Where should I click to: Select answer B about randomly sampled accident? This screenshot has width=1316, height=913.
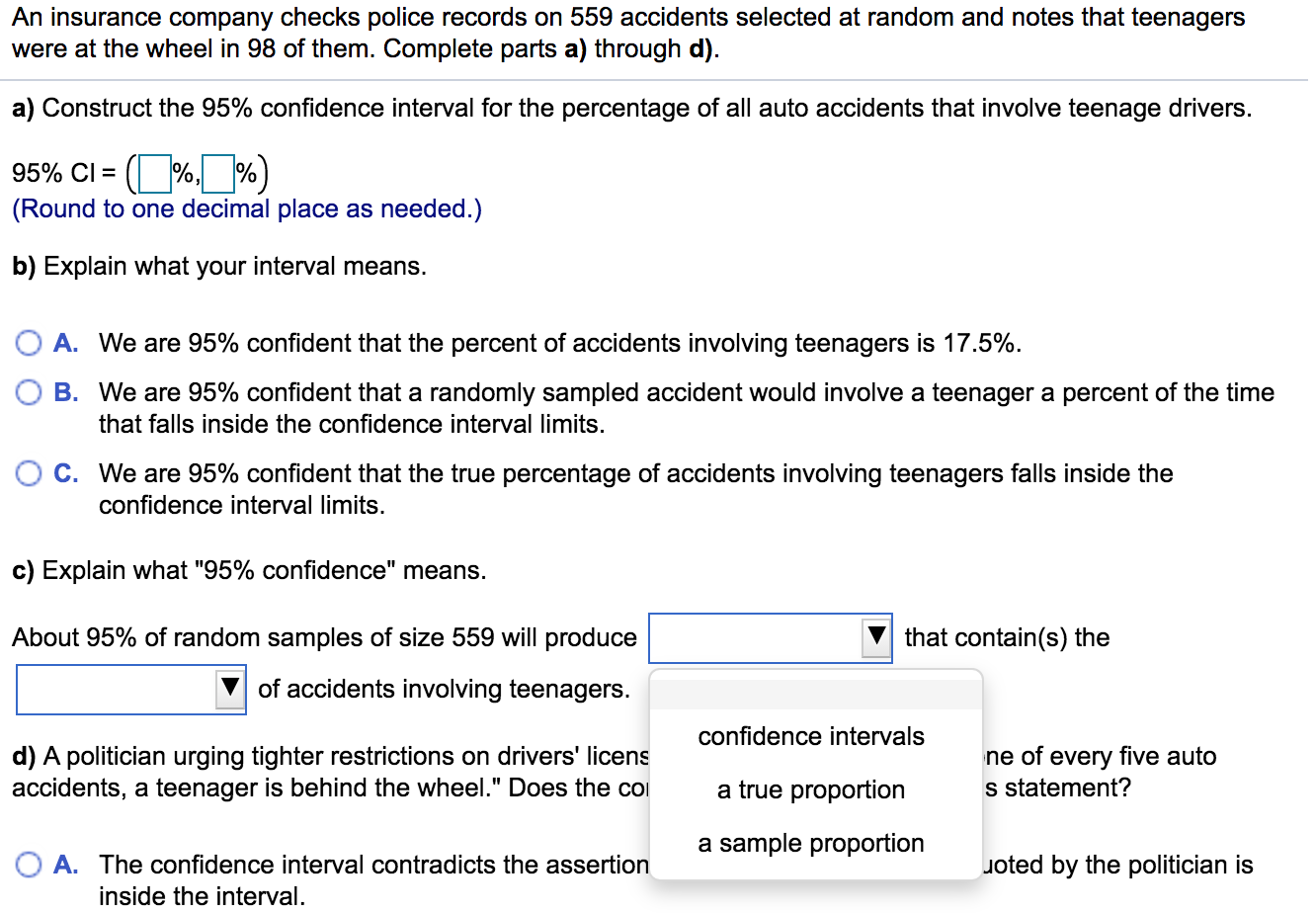(29, 393)
